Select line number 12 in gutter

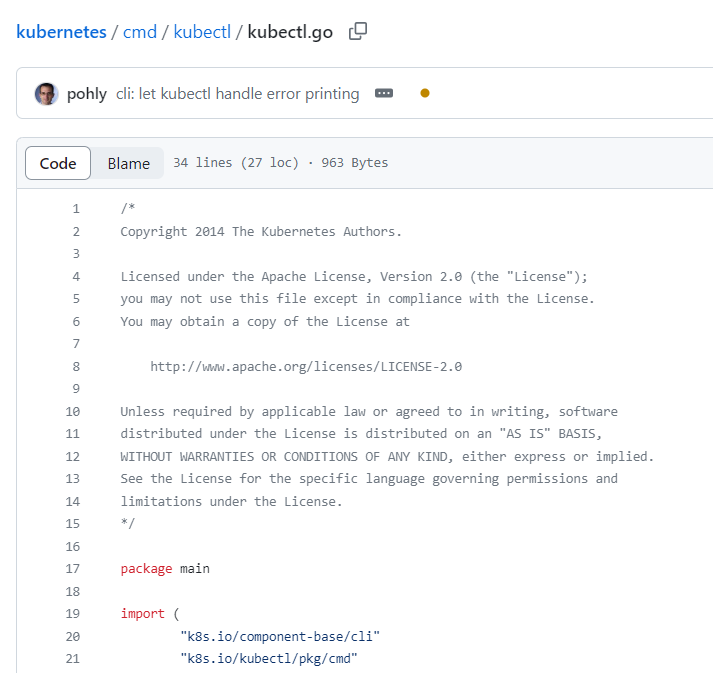(x=73, y=456)
